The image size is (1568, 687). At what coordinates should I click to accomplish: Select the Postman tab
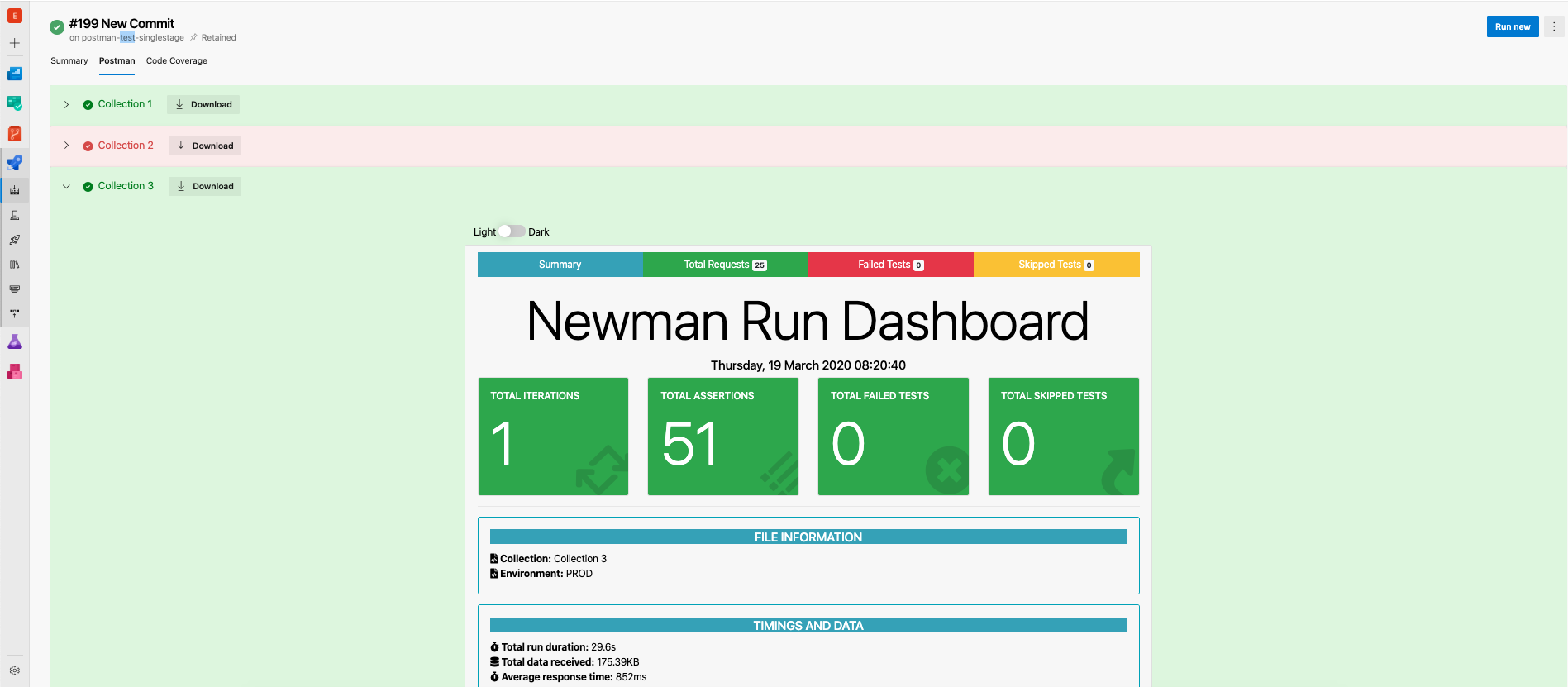[x=117, y=60]
